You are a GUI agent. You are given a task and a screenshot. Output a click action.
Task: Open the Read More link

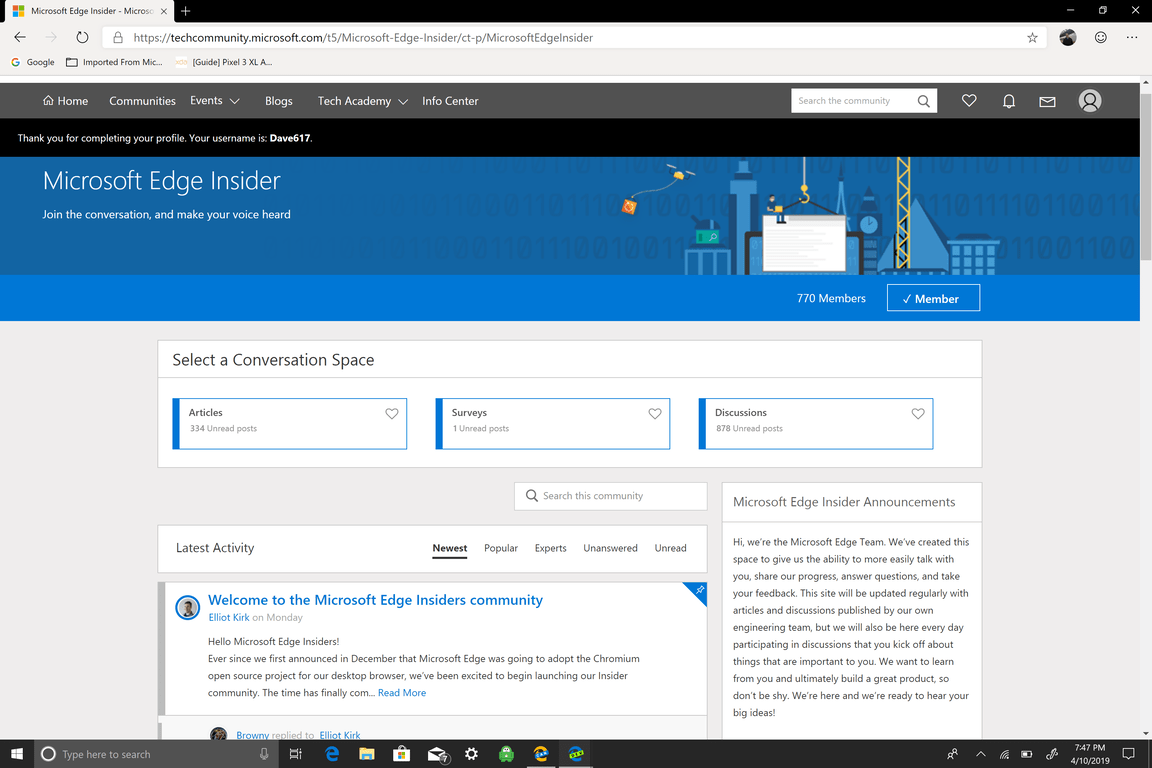402,693
